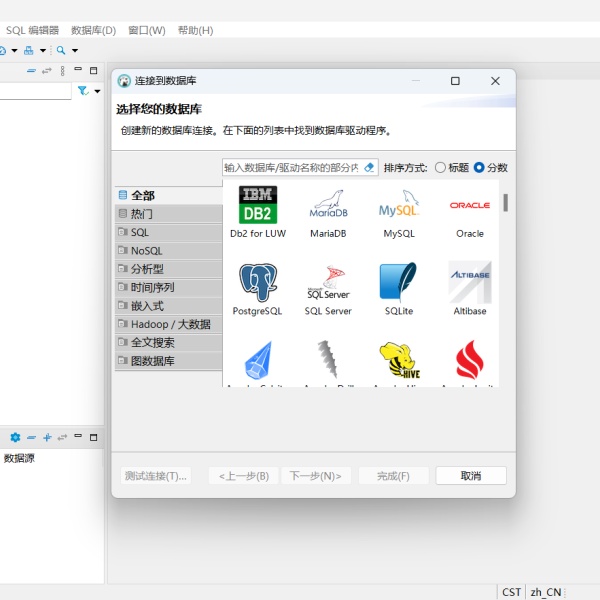Click the 下一步(N) next button
The height and width of the screenshot is (600, 600).
click(x=316, y=476)
